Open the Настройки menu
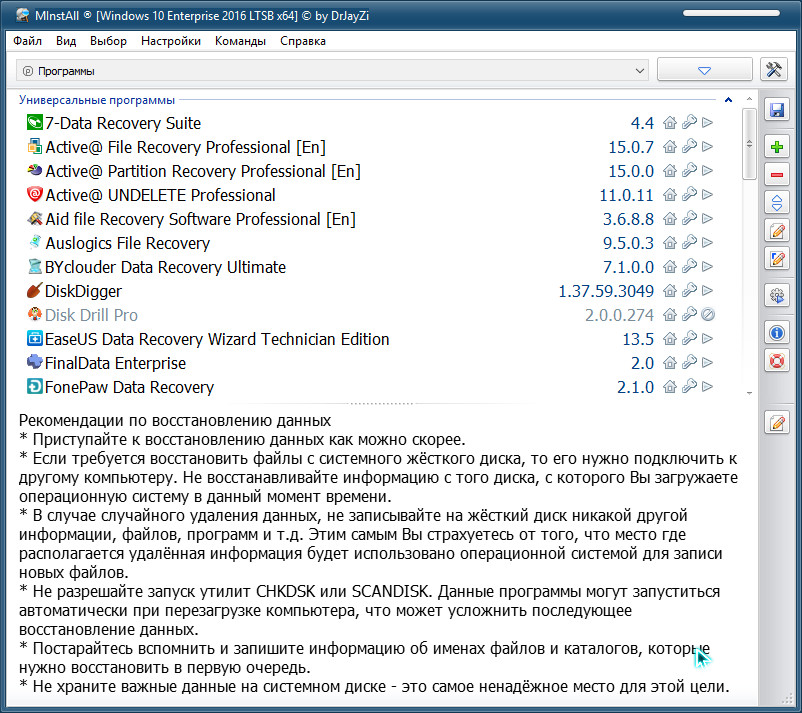 (x=170, y=41)
